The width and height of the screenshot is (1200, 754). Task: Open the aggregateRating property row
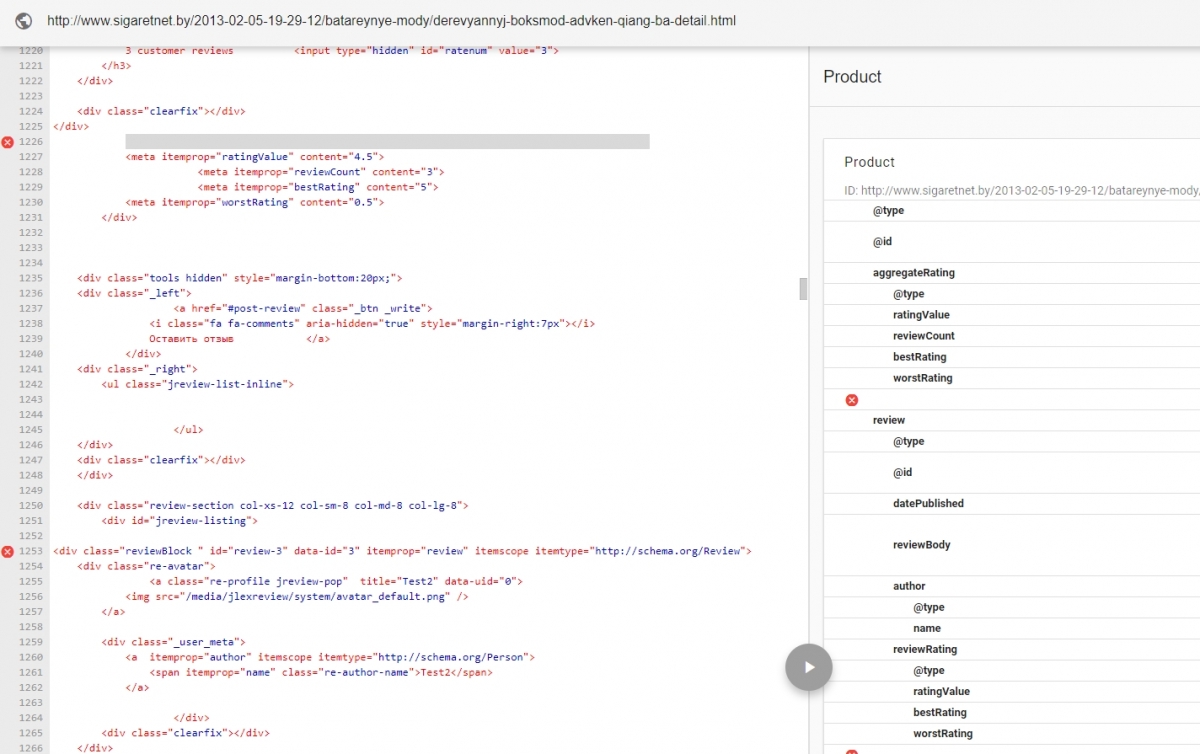click(x=914, y=273)
